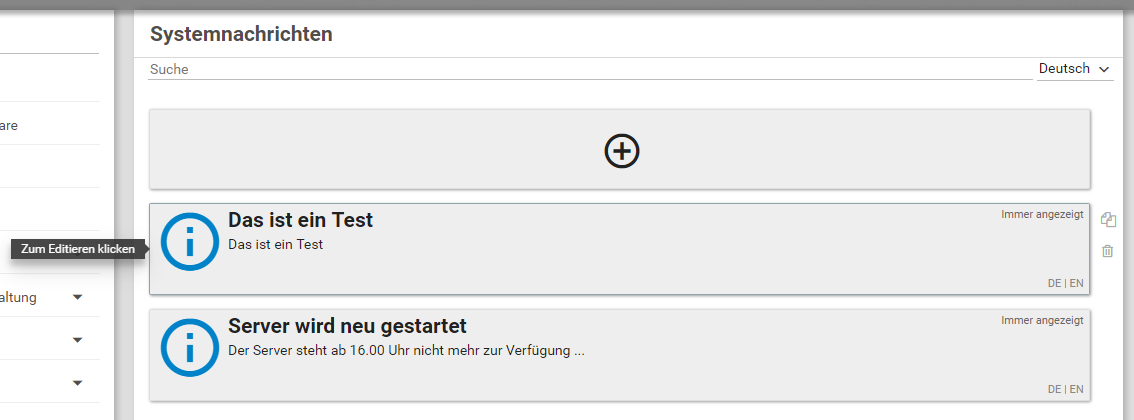This screenshot has height=420, width=1134.
Task: Click the info icon on 'Das ist ein Test' card
Action: [190, 242]
